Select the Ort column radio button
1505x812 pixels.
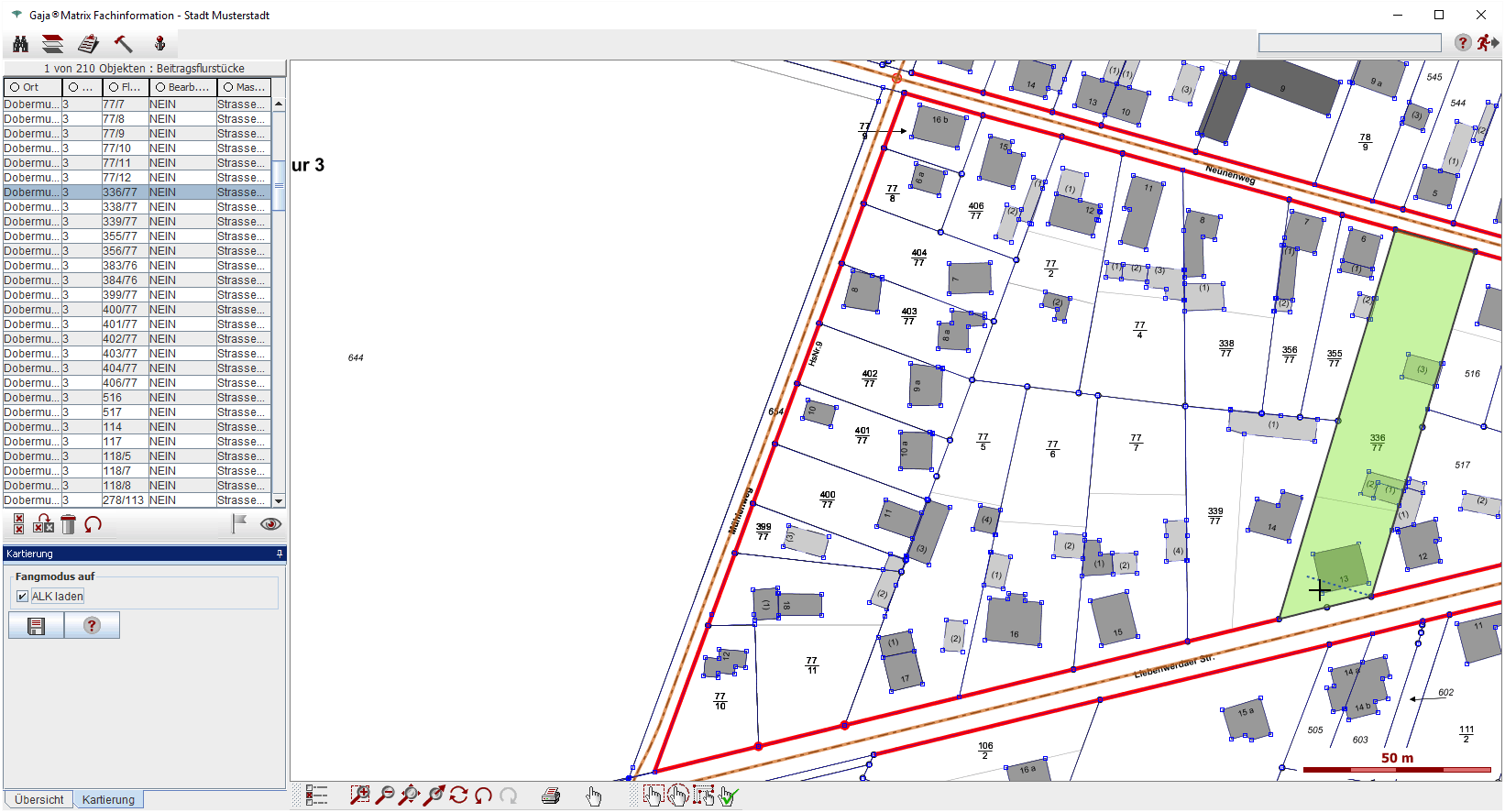point(15,87)
